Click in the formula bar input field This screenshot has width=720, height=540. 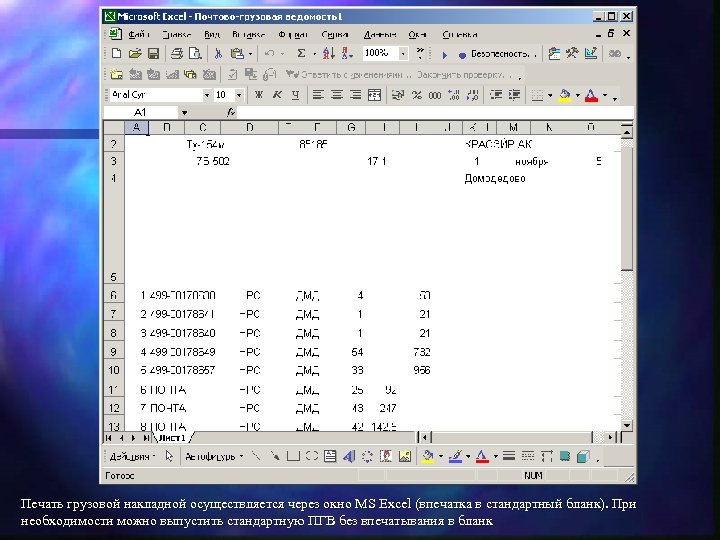435,112
